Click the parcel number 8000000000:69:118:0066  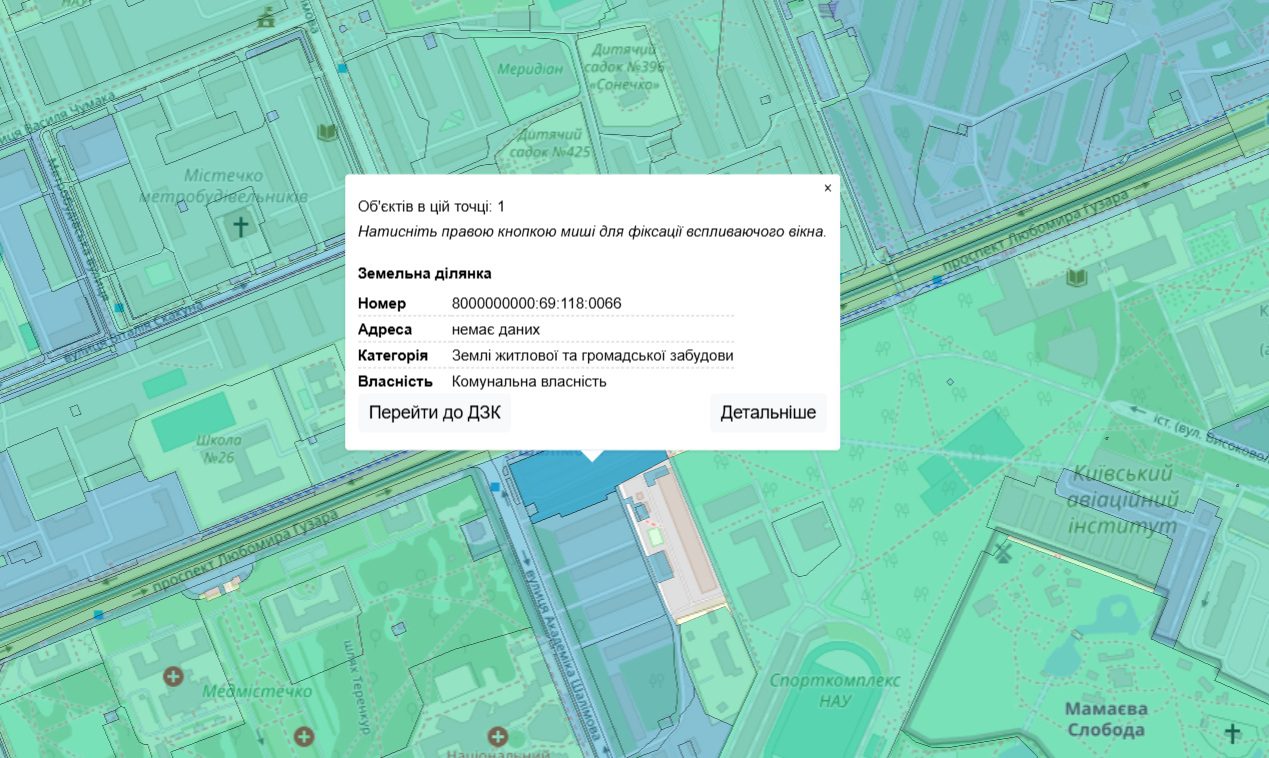tap(537, 304)
